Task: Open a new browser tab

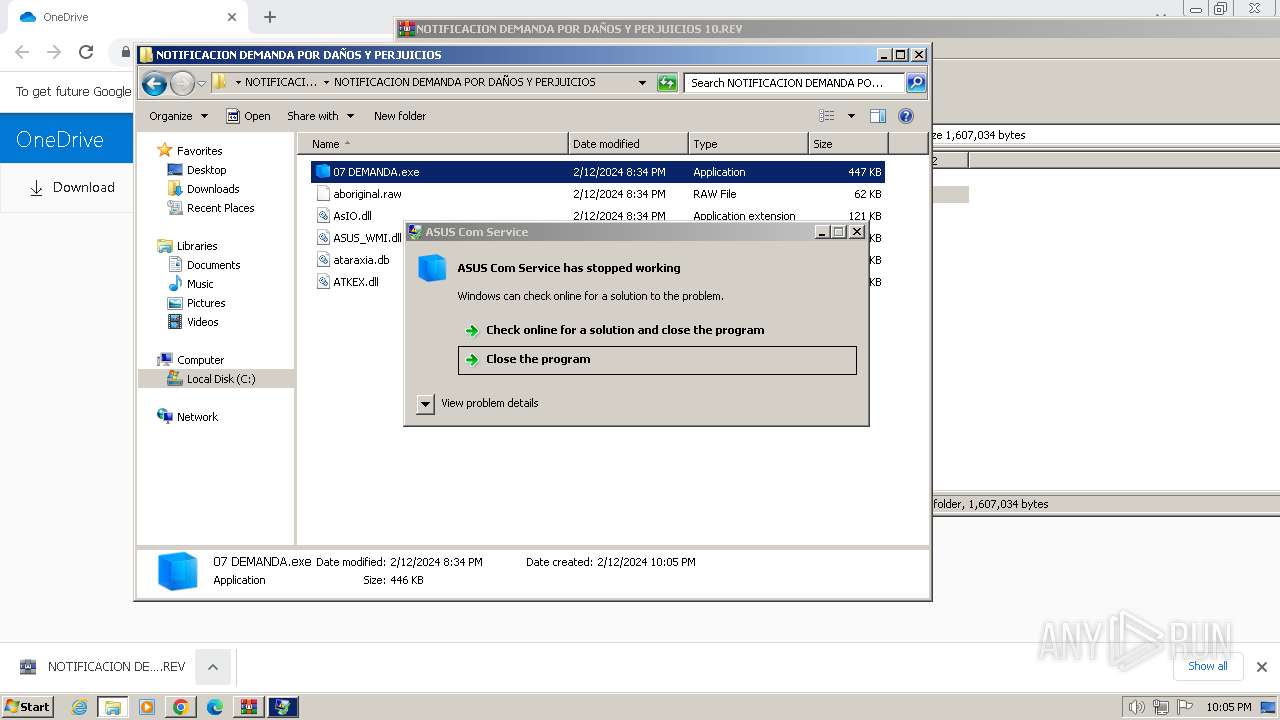Action: click(270, 17)
